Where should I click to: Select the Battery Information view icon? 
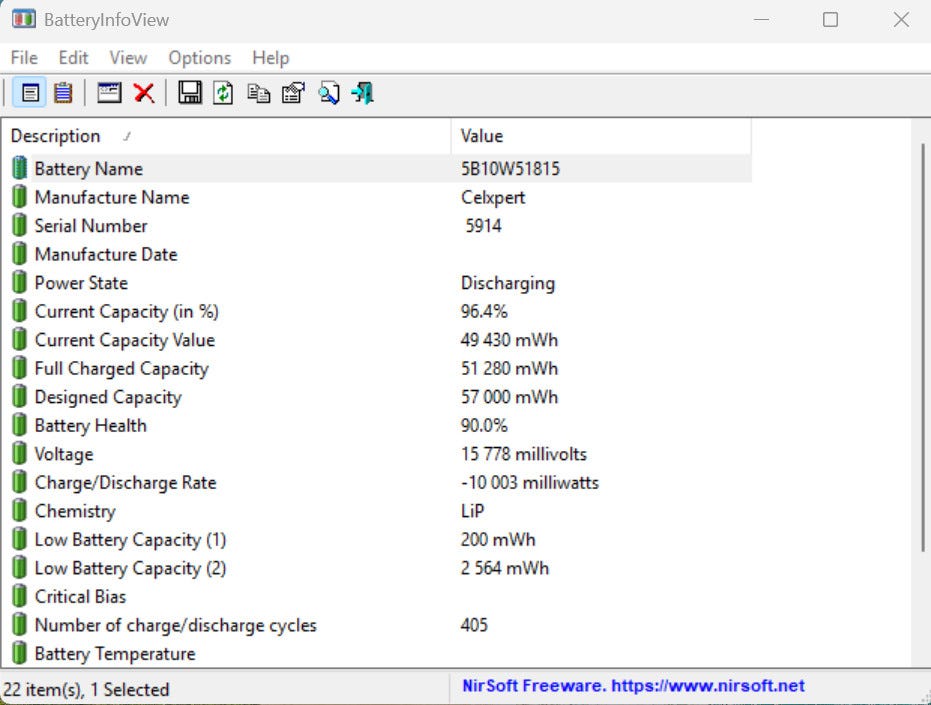(x=30, y=93)
